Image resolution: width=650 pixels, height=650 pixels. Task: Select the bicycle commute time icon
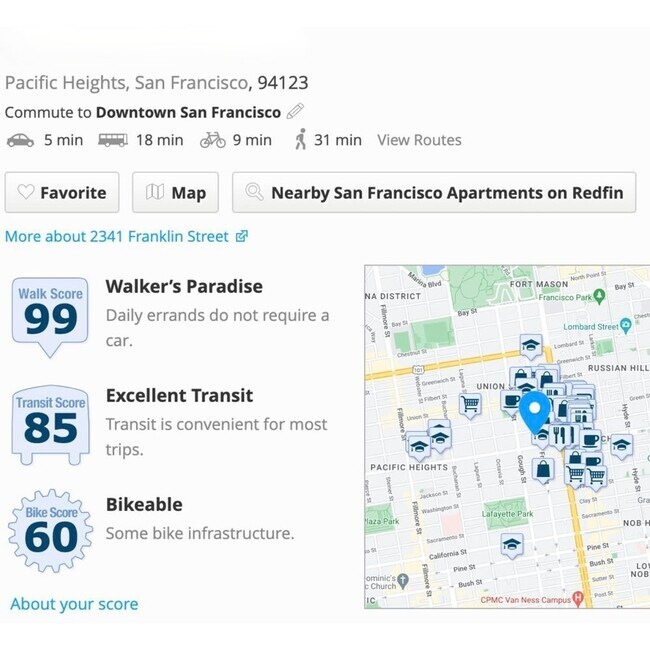(212, 140)
